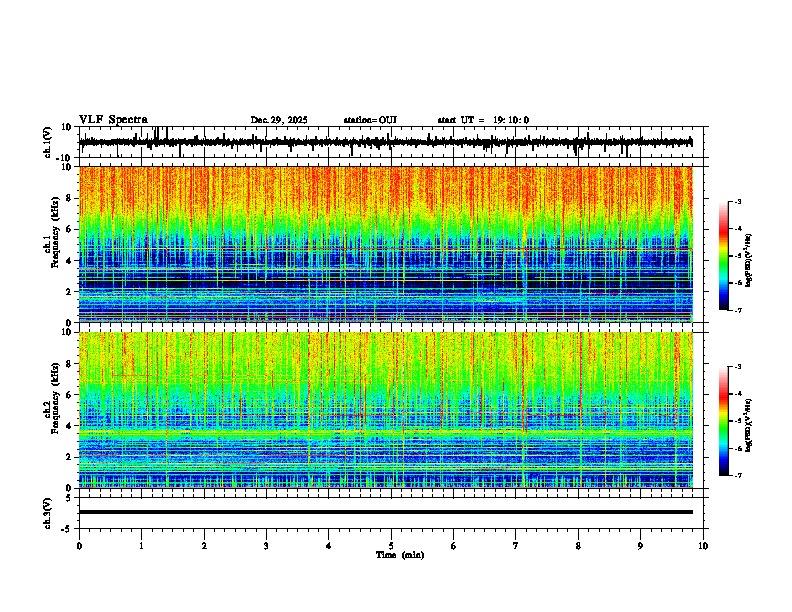Click the '4' tick on ch.2 frequency axis
This screenshot has height=612, width=792.
click(69, 426)
